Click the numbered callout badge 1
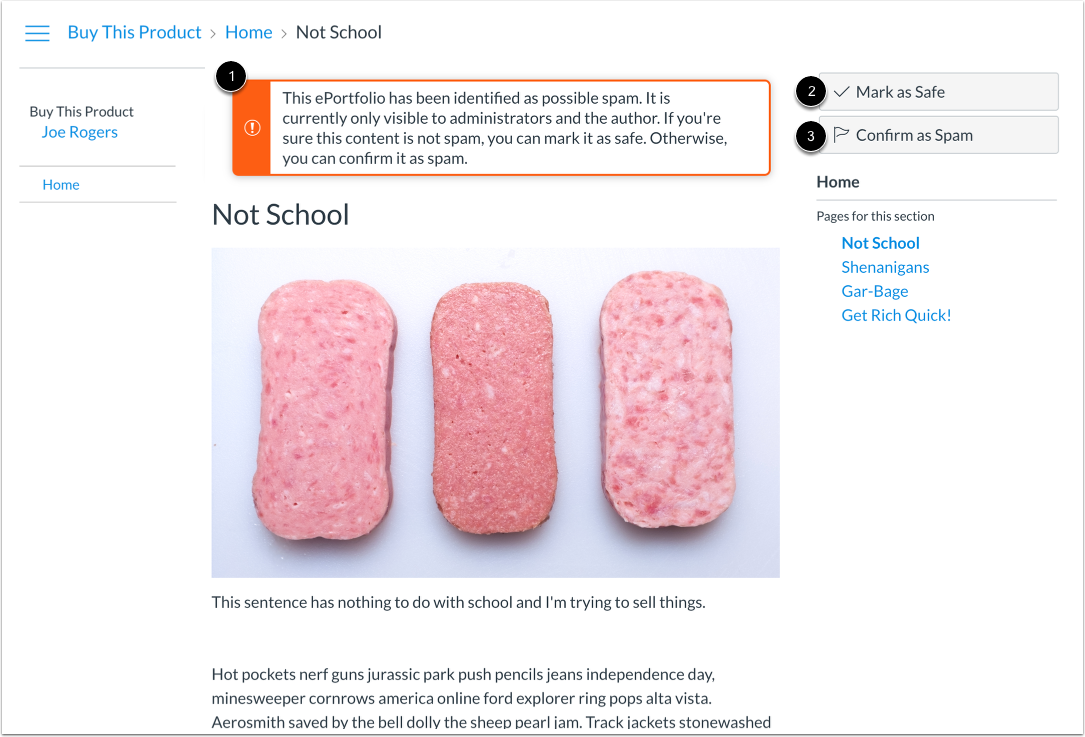The image size is (1085, 737). (231, 76)
